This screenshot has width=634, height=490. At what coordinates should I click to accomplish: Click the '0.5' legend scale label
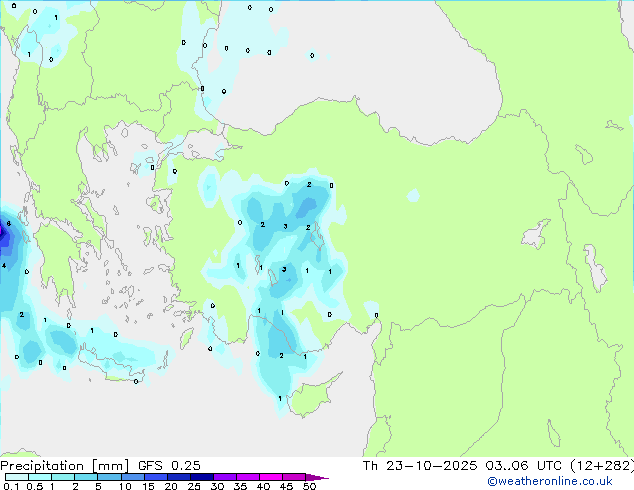[34, 486]
